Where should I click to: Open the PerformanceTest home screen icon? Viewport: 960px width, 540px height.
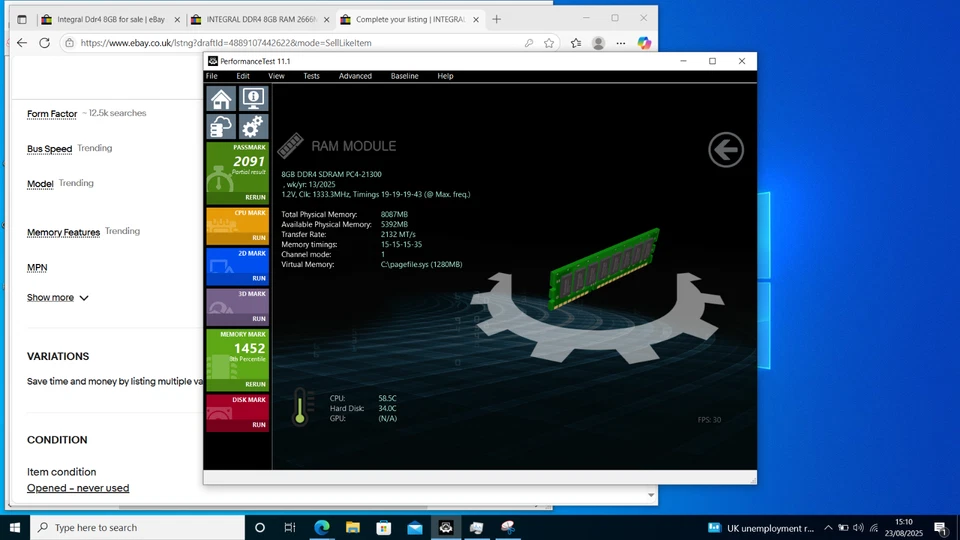221,99
